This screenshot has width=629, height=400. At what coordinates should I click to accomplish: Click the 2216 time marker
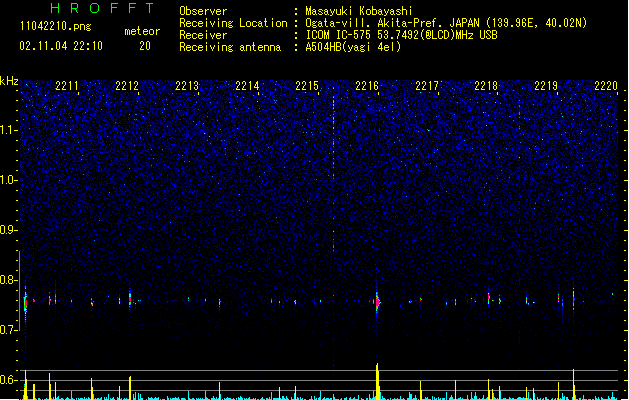[367, 86]
